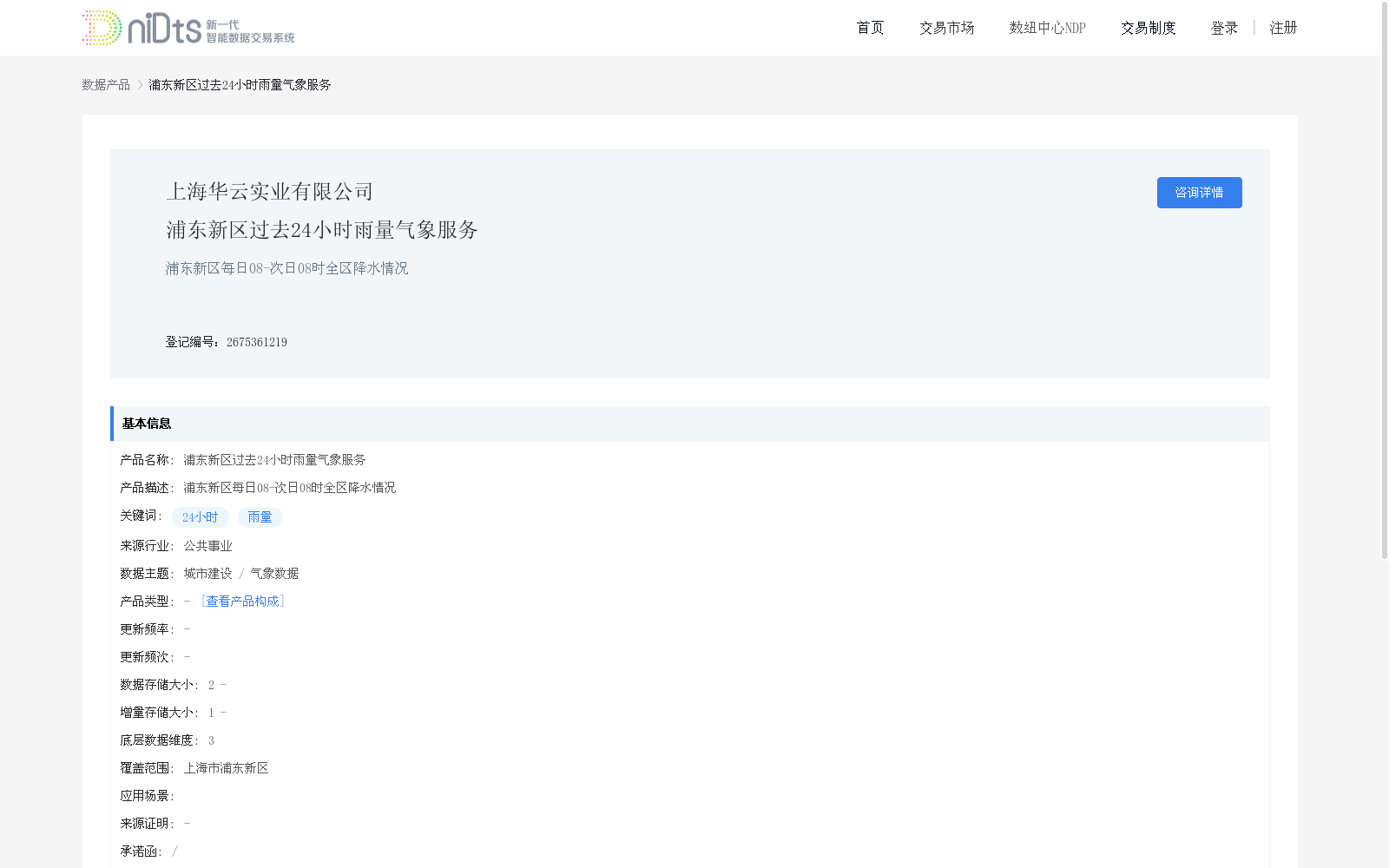The height and width of the screenshot is (868, 1389).
Task: Click the 来源证明 label
Action: click(148, 823)
